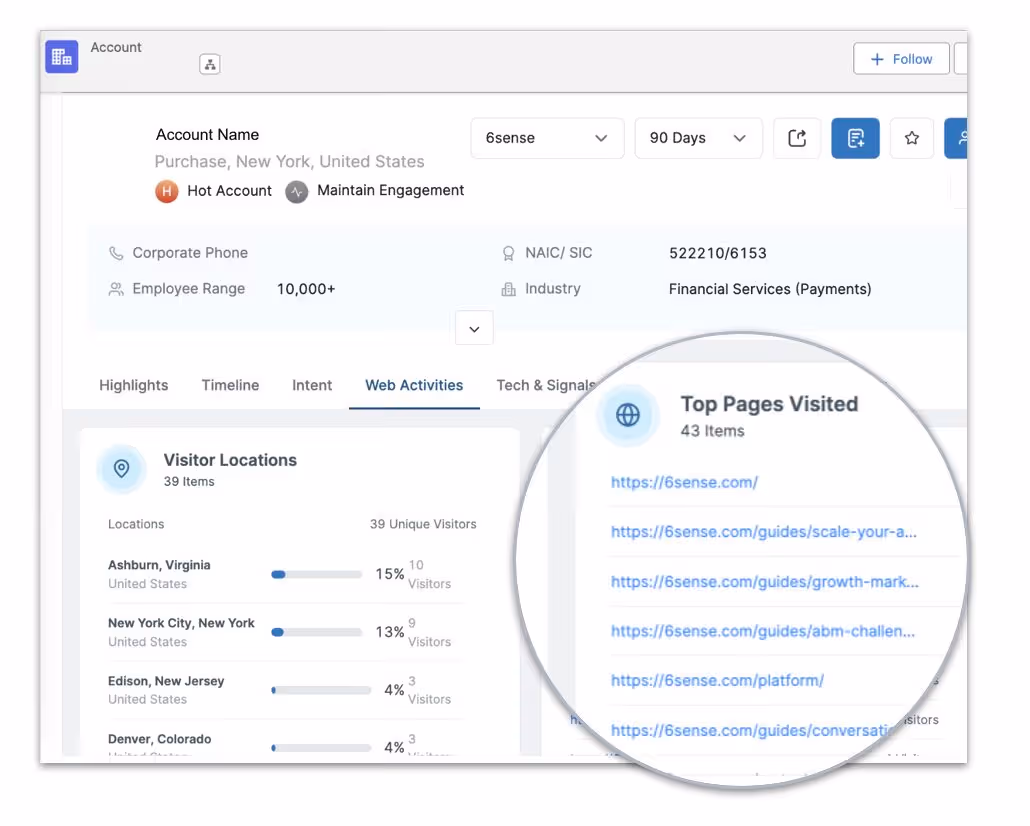The width and height of the screenshot is (1030, 826).
Task: Open the 6sense product dropdown
Action: click(x=547, y=138)
